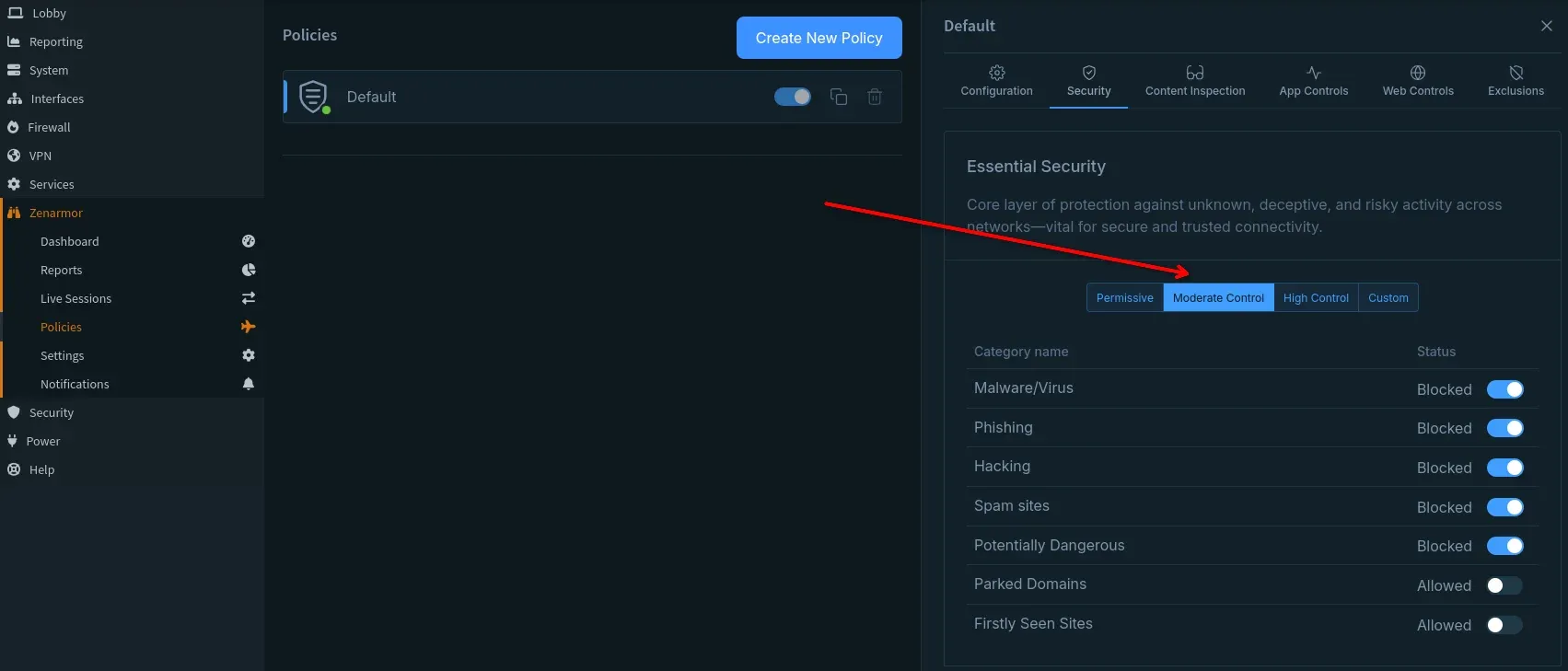This screenshot has width=1568, height=671.
Task: Select the Moderate Control level
Action: point(1219,297)
